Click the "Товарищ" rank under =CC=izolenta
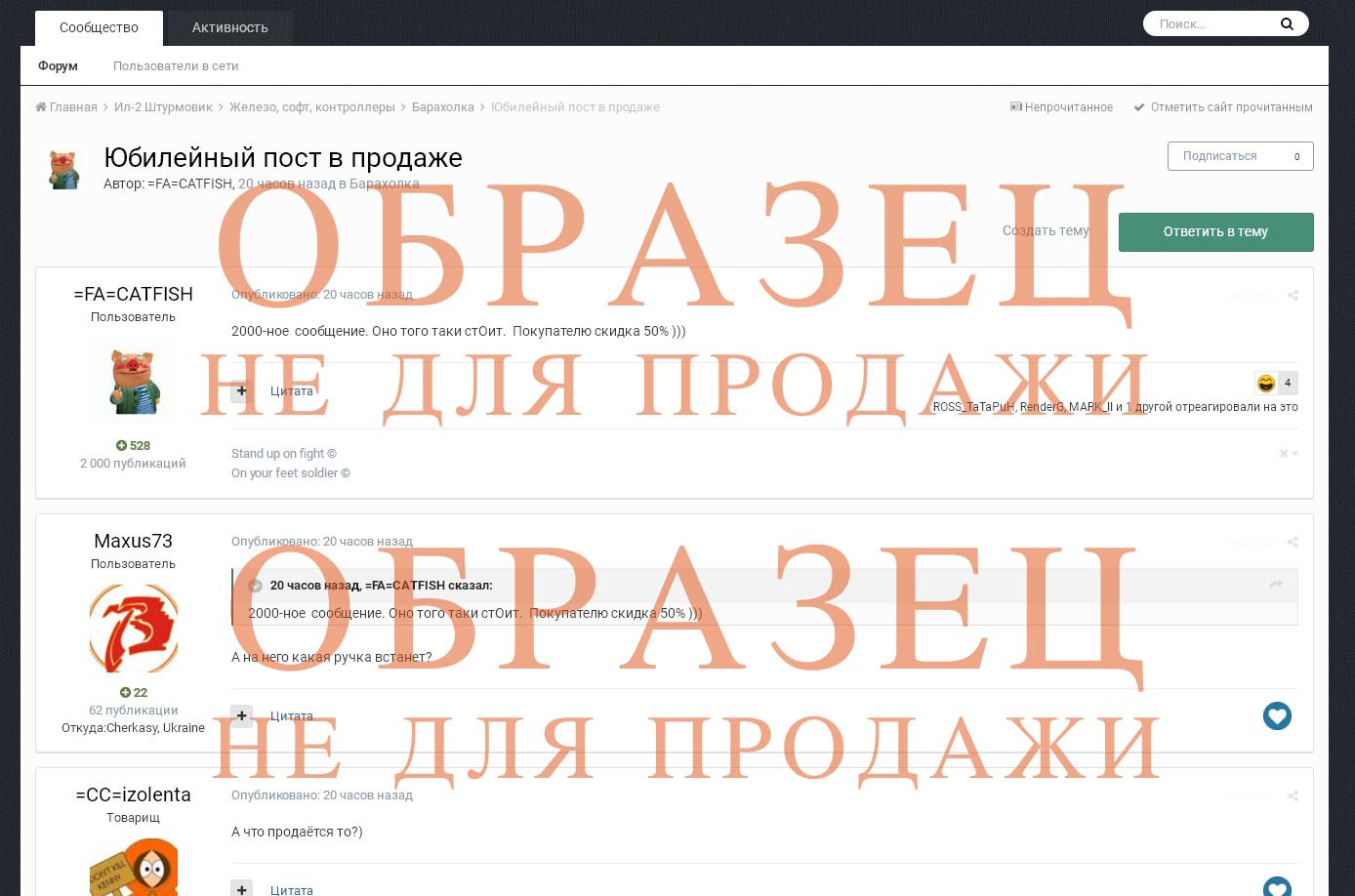The height and width of the screenshot is (896, 1355). (133, 818)
